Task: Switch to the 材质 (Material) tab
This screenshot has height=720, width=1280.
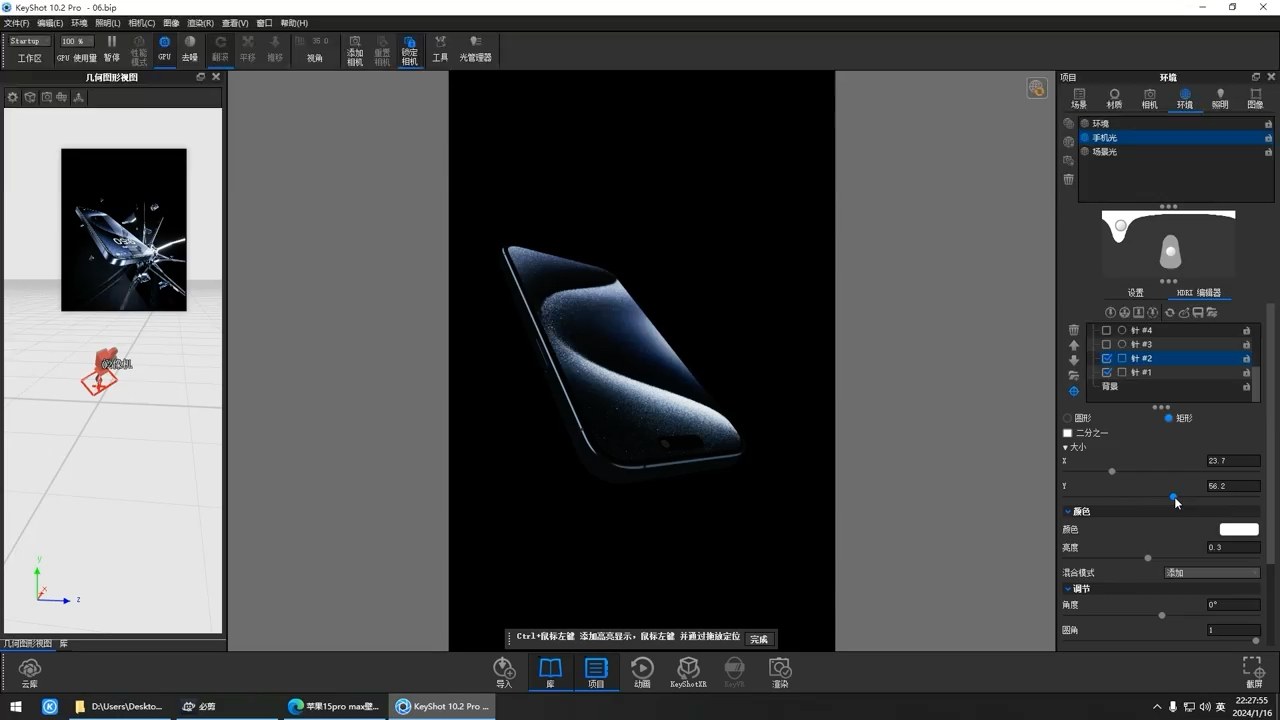Action: point(1114,98)
